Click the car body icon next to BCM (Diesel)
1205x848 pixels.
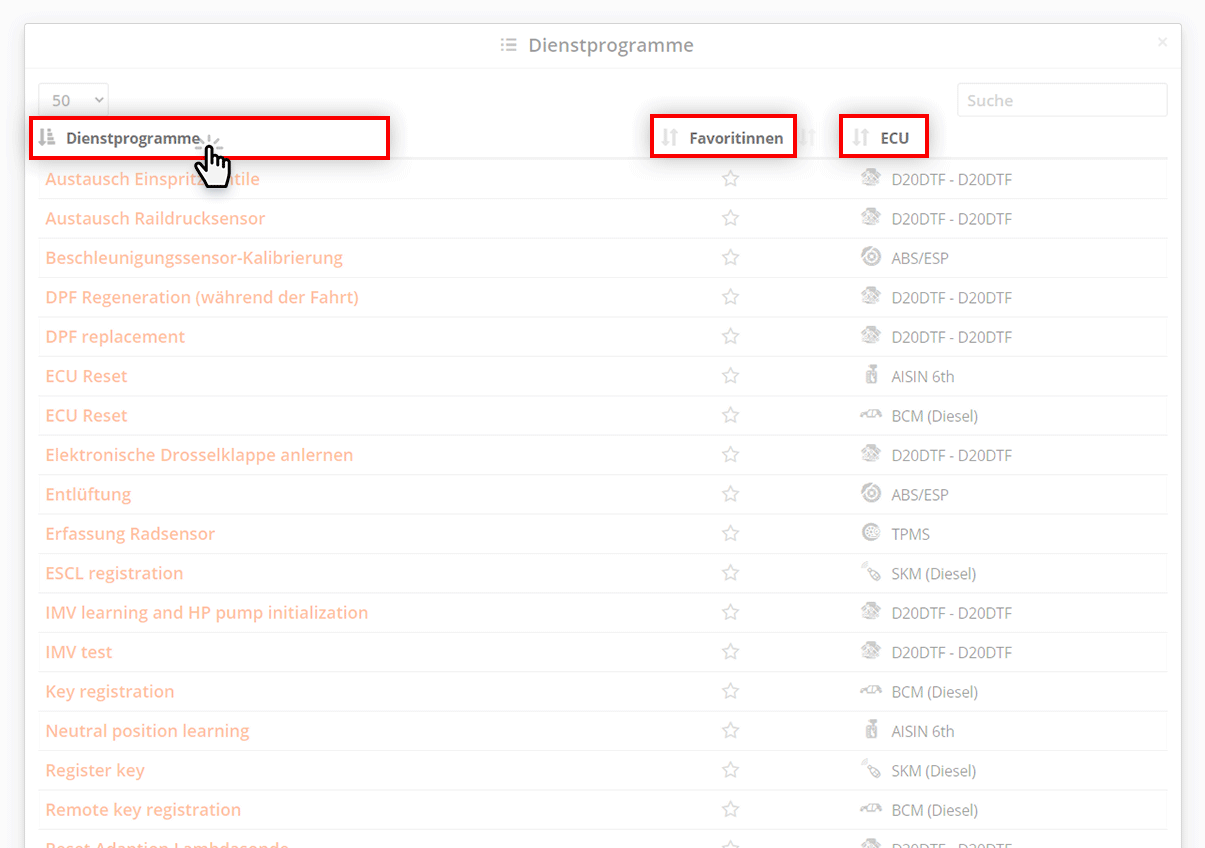point(871,415)
